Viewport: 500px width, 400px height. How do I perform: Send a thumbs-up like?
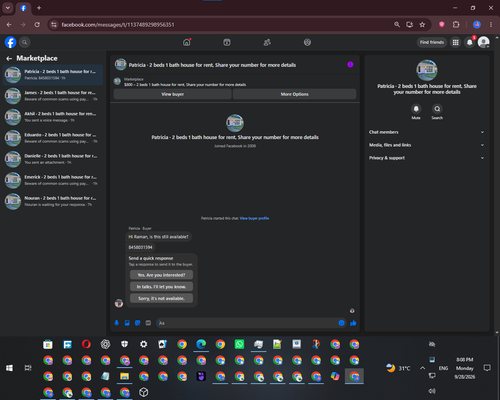[x=353, y=323]
